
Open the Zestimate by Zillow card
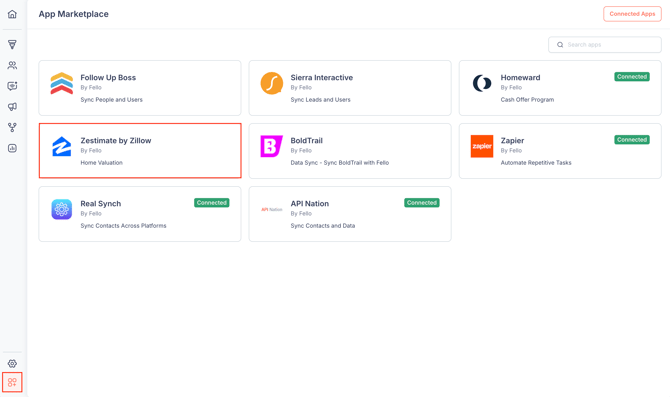tap(140, 151)
